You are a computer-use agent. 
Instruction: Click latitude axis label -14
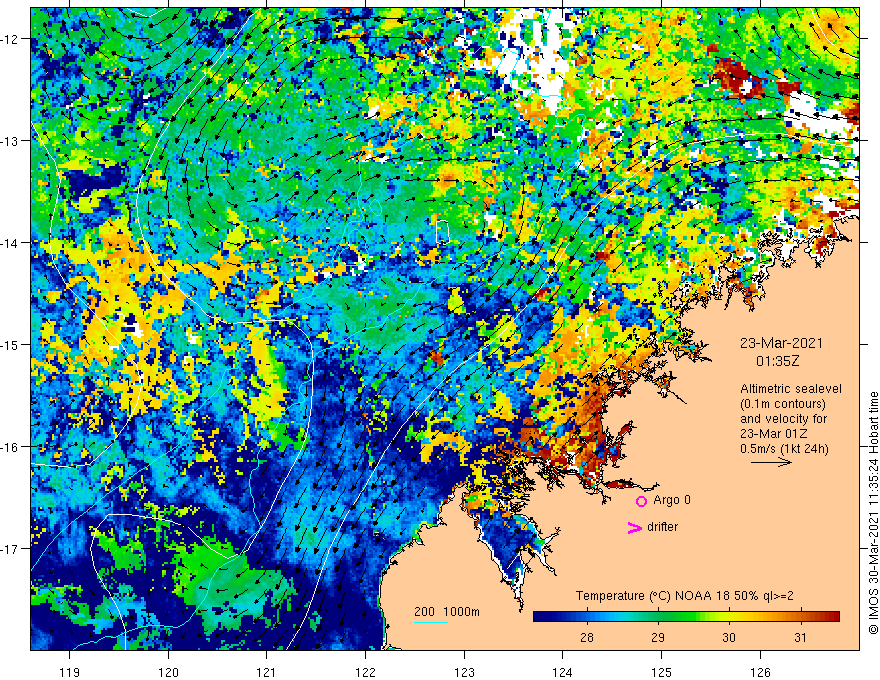point(11,243)
